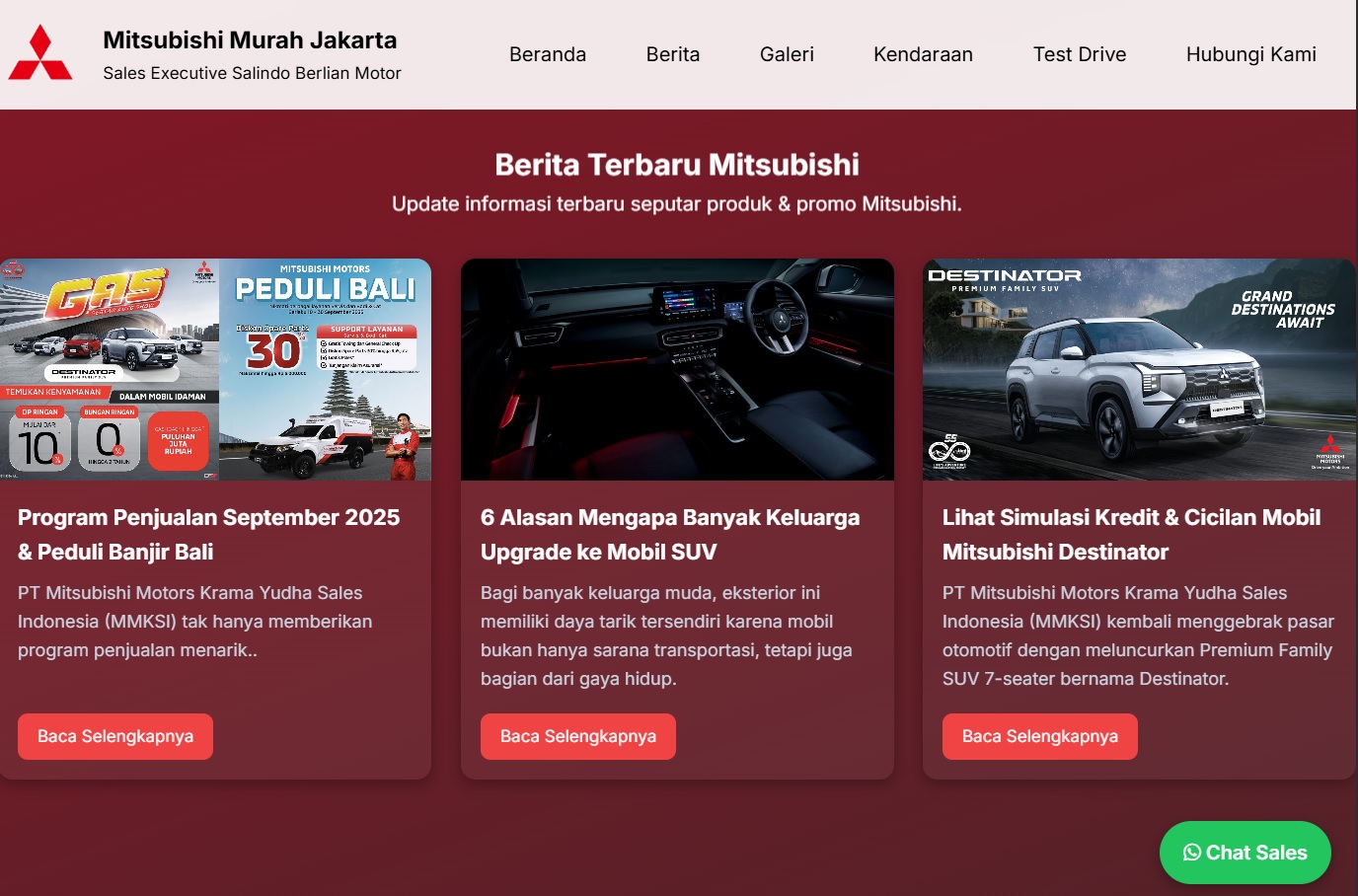Open Program Penjualan September 2025 headline
Screen dimensions: 1358x896
[x=208, y=534]
